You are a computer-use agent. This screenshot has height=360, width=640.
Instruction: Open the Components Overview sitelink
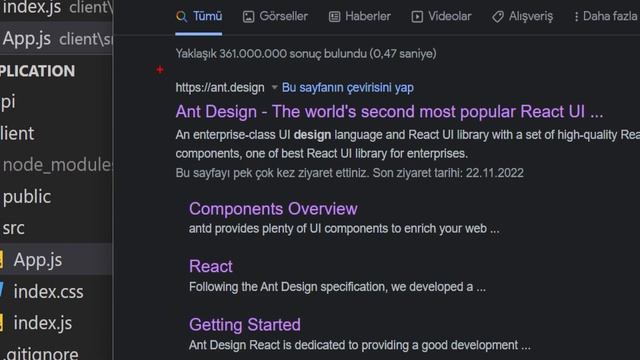pos(273,209)
